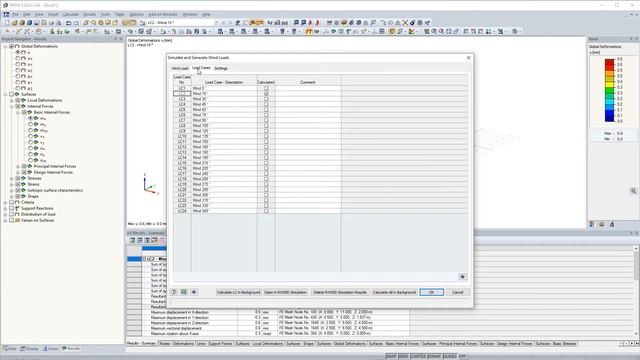
Task: Select 'Maximum vectorial displacement' row in results table
Action: 276,328
